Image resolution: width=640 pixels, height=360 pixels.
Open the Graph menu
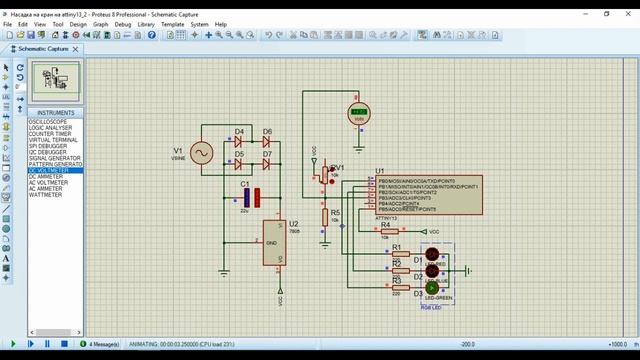[x=100, y=24]
